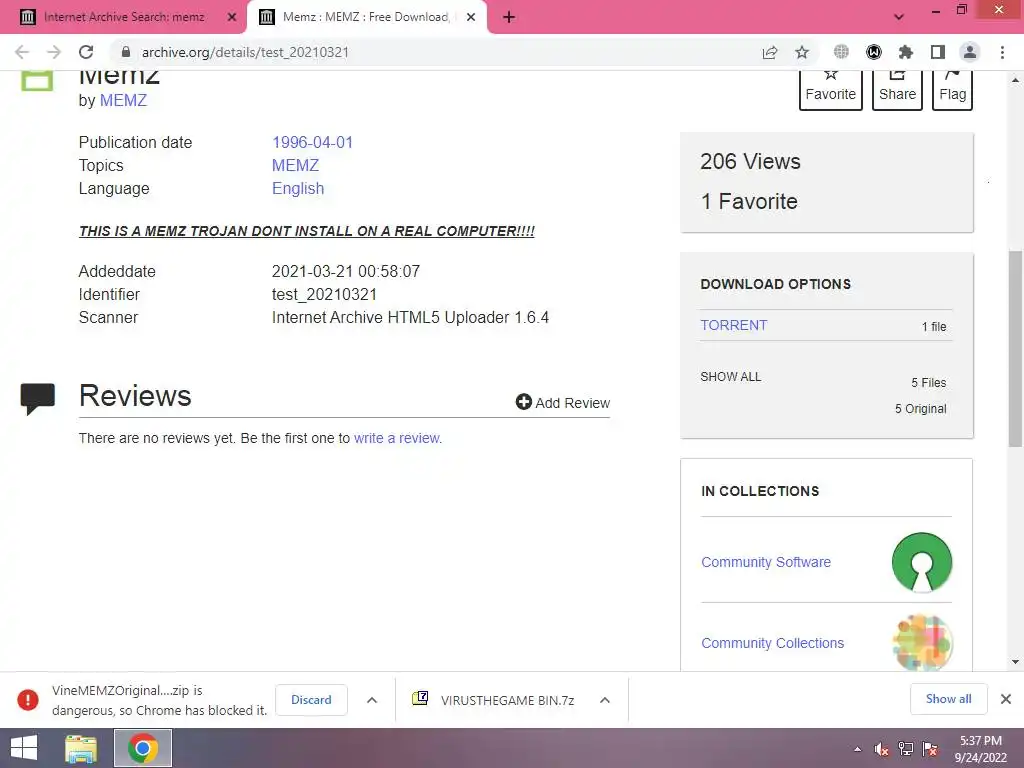Viewport: 1024px width, 768px height.
Task: Discard the blocked VineMEMZOriginal zip download
Action: tap(311, 700)
